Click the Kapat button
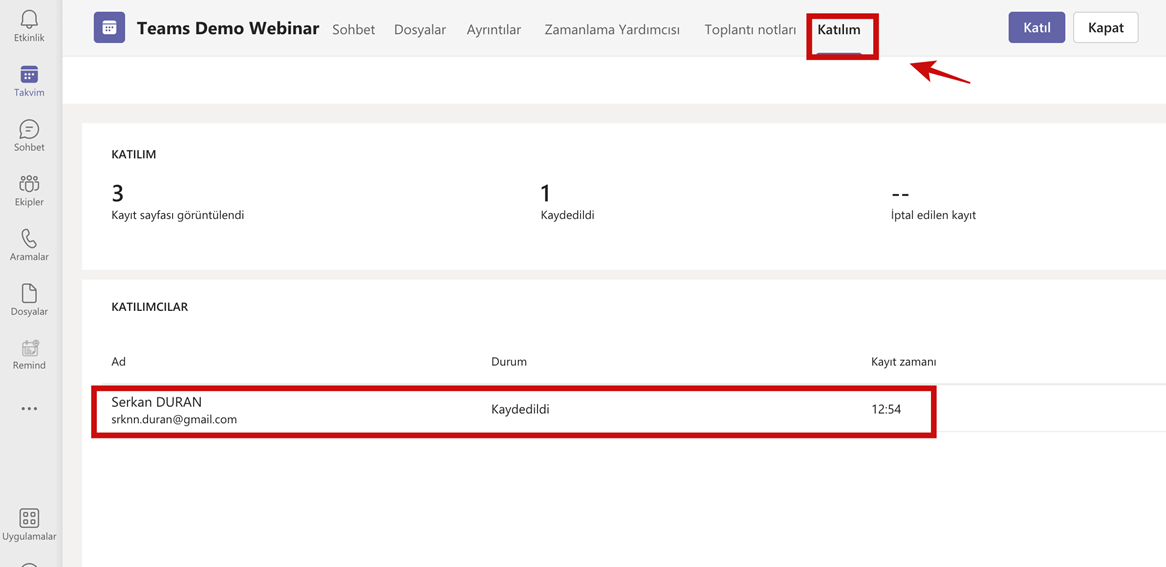1166x567 pixels. click(1106, 28)
